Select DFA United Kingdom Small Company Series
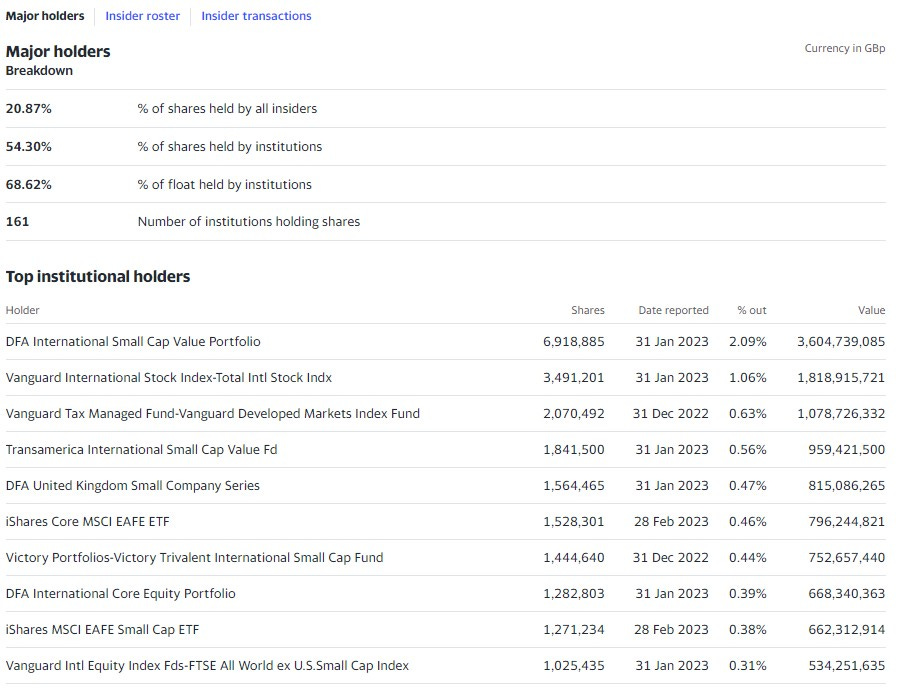This screenshot has width=923, height=696. coord(132,485)
